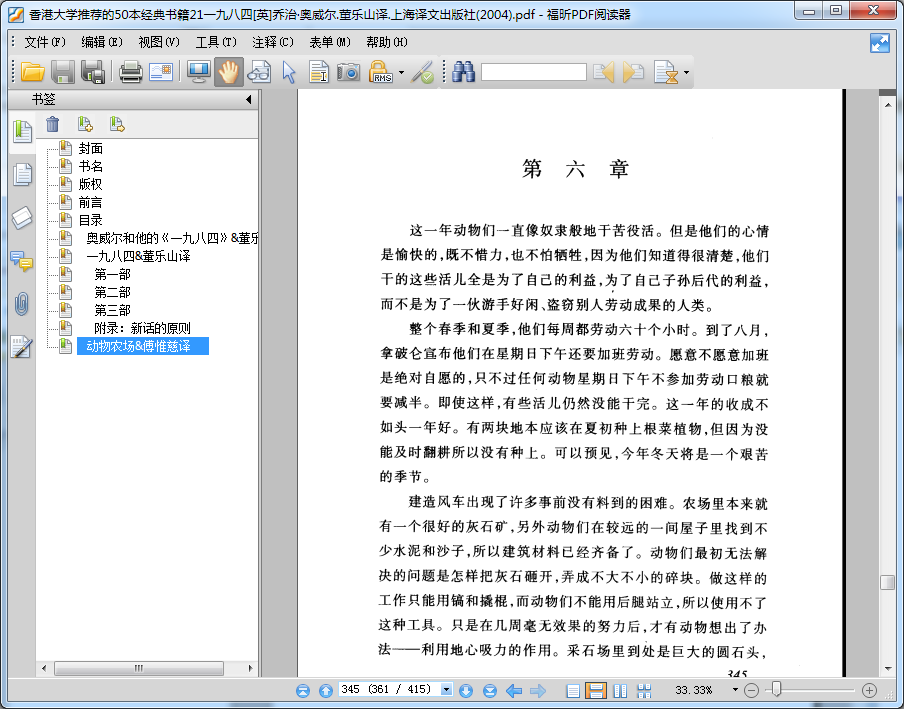Select the arrow annotation selection tool
Screen dimensions: 904x709
289,73
